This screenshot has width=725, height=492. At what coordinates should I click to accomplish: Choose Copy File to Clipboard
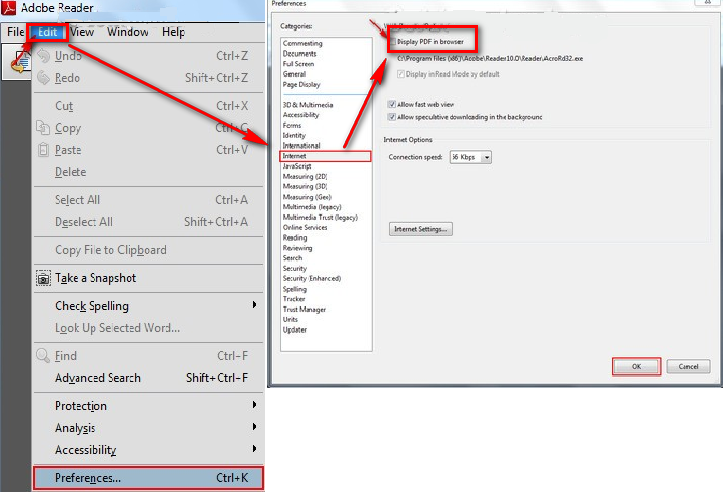click(x=148, y=250)
